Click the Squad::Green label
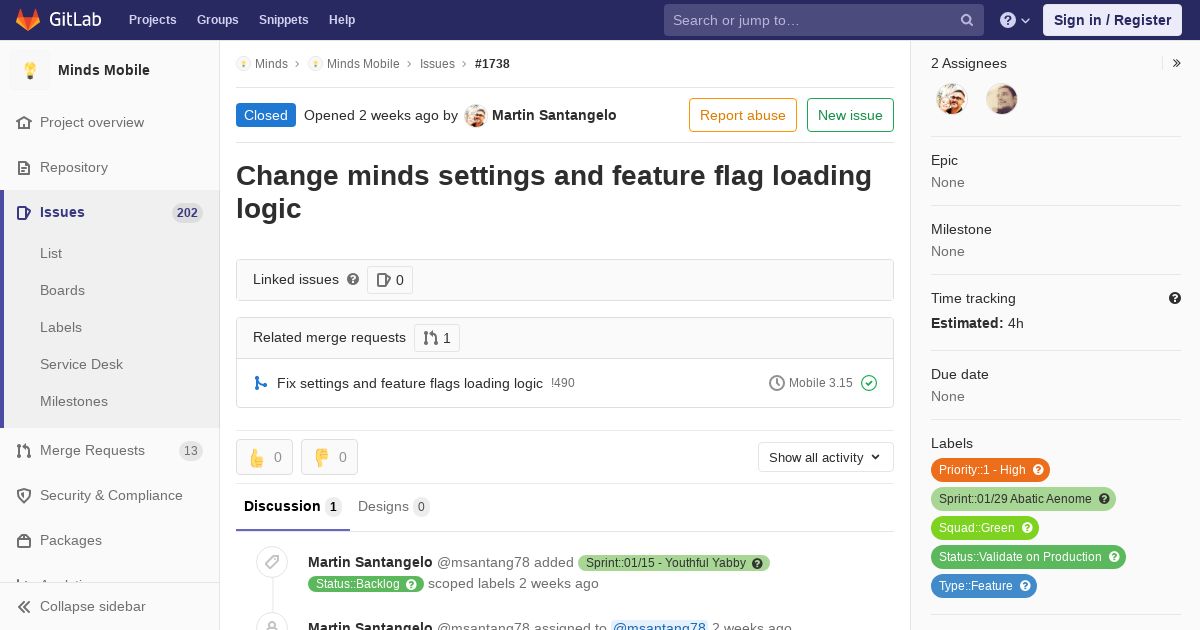The width and height of the screenshot is (1200, 630). tap(976, 528)
